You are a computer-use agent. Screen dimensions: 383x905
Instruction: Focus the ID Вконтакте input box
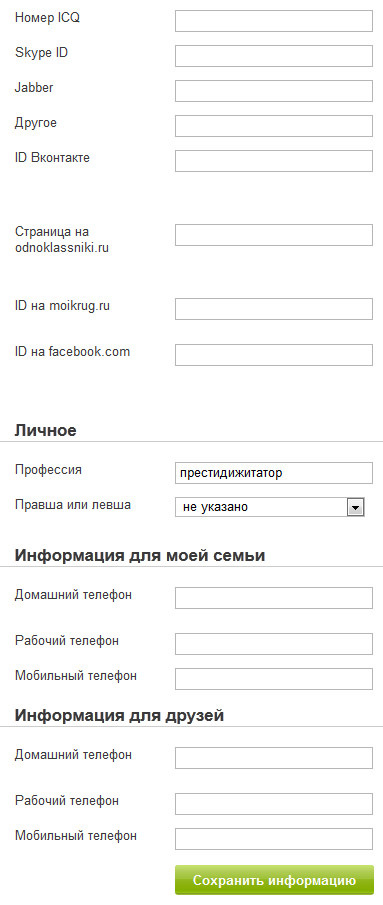click(x=274, y=160)
